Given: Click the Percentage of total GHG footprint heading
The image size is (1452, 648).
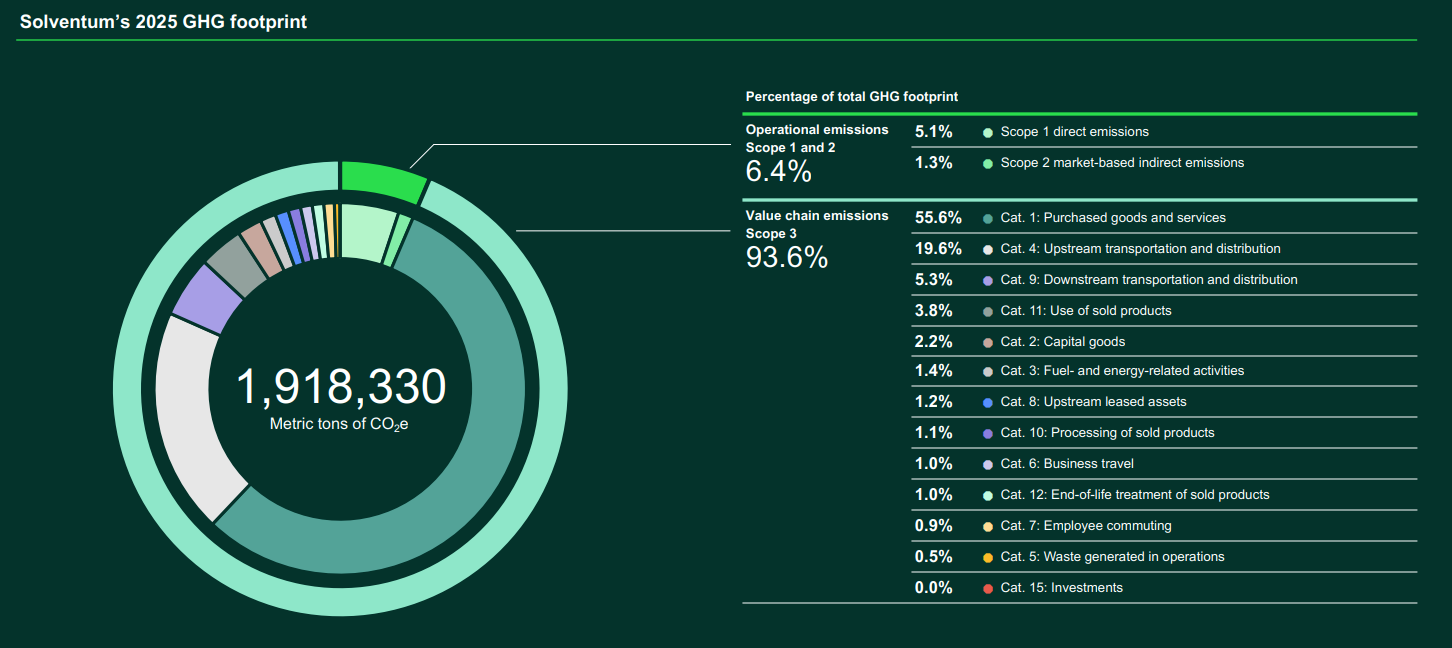Looking at the screenshot, I should (x=852, y=97).
